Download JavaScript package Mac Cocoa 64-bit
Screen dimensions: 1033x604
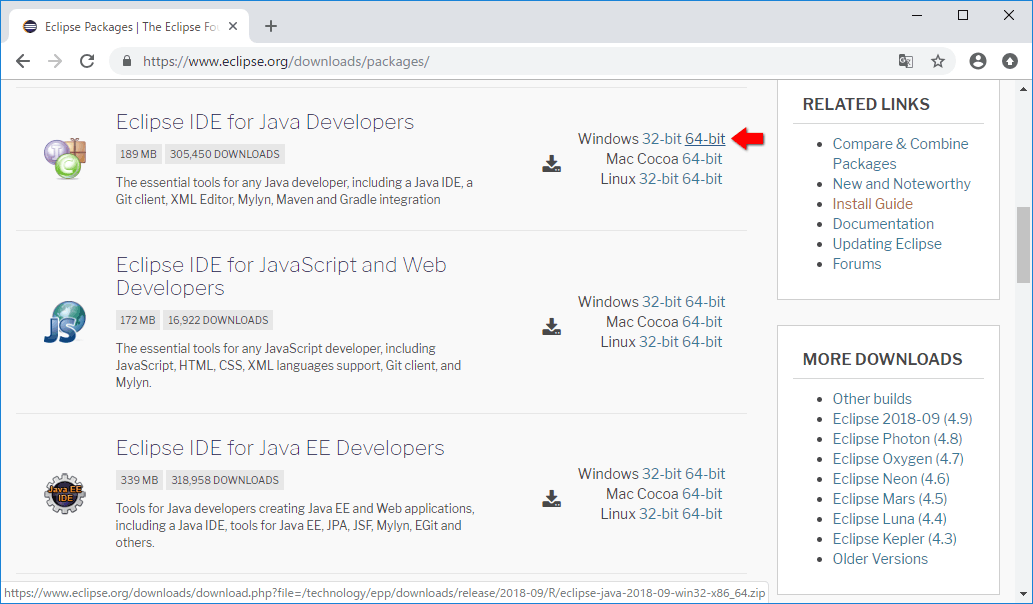click(x=702, y=321)
